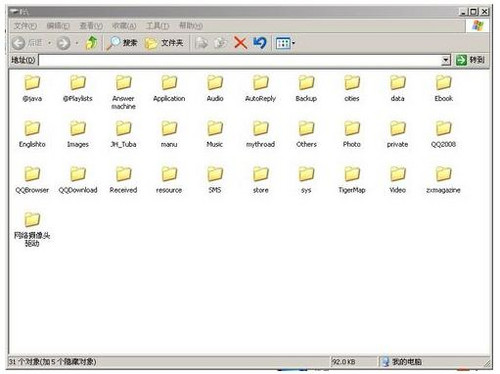Click the 92.0 KB size in status bar
Screen dimensions: 500x374
coord(343,362)
